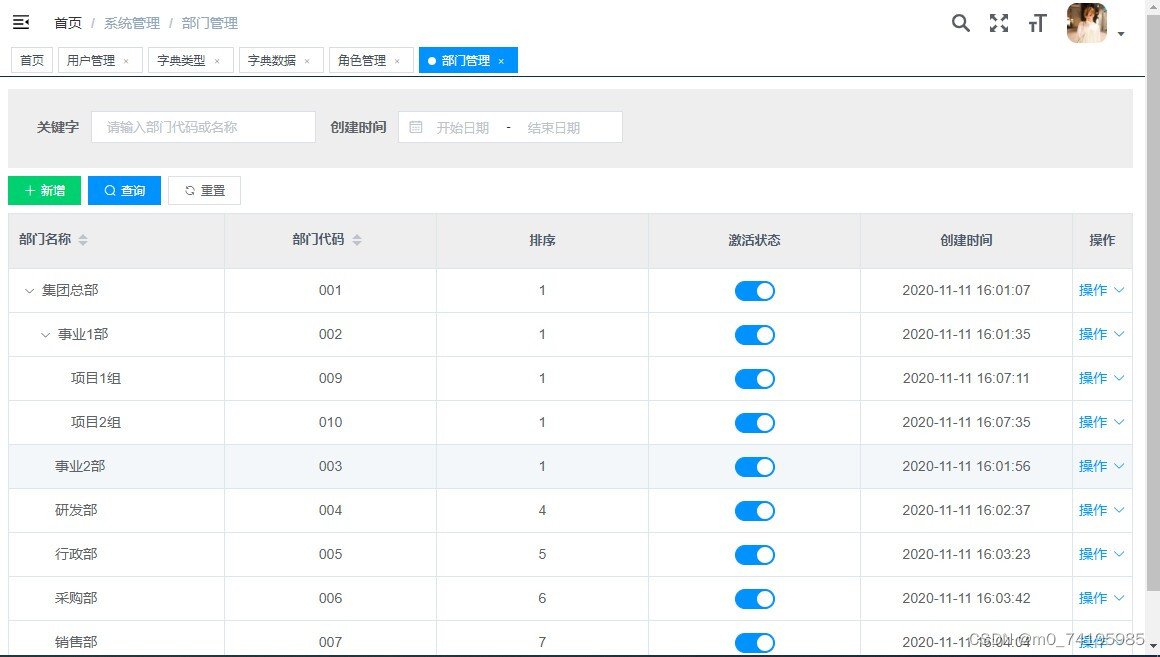Click calendar icon in date range
The height and width of the screenshot is (657, 1160).
416,127
